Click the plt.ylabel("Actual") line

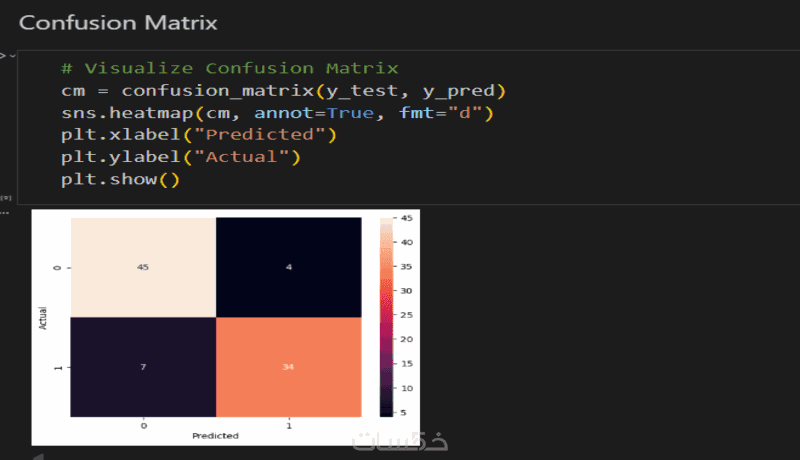point(180,158)
